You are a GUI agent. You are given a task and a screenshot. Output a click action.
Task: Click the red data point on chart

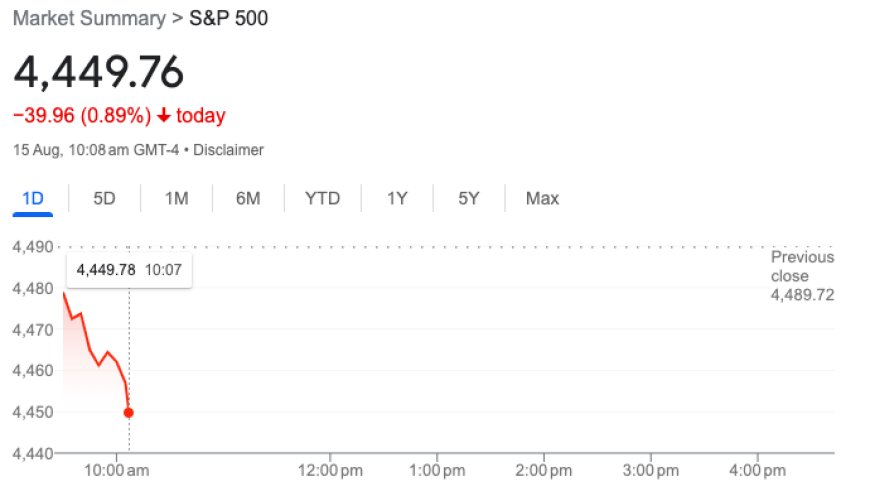129,412
